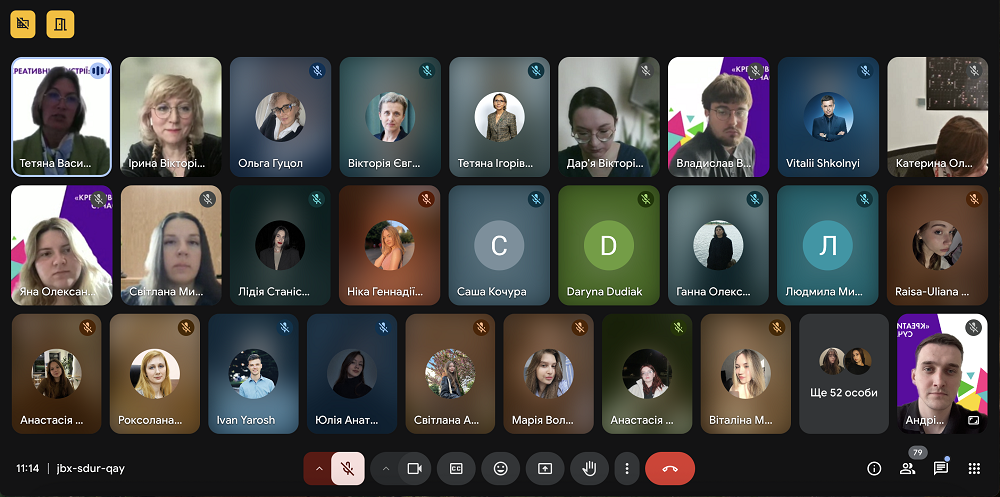Image resolution: width=1000 pixels, height=497 pixels.
Task: Raise your hand in the meeting
Action: pos(589,468)
